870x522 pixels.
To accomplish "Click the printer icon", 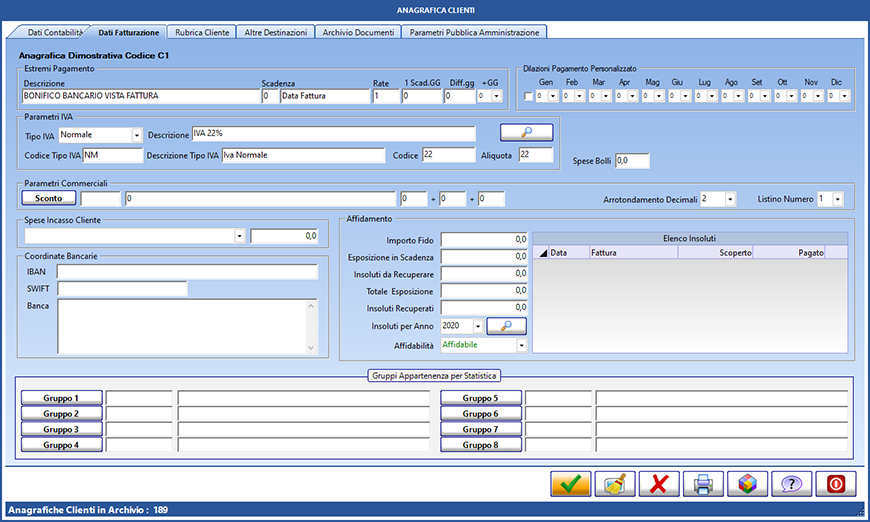I will [703, 484].
